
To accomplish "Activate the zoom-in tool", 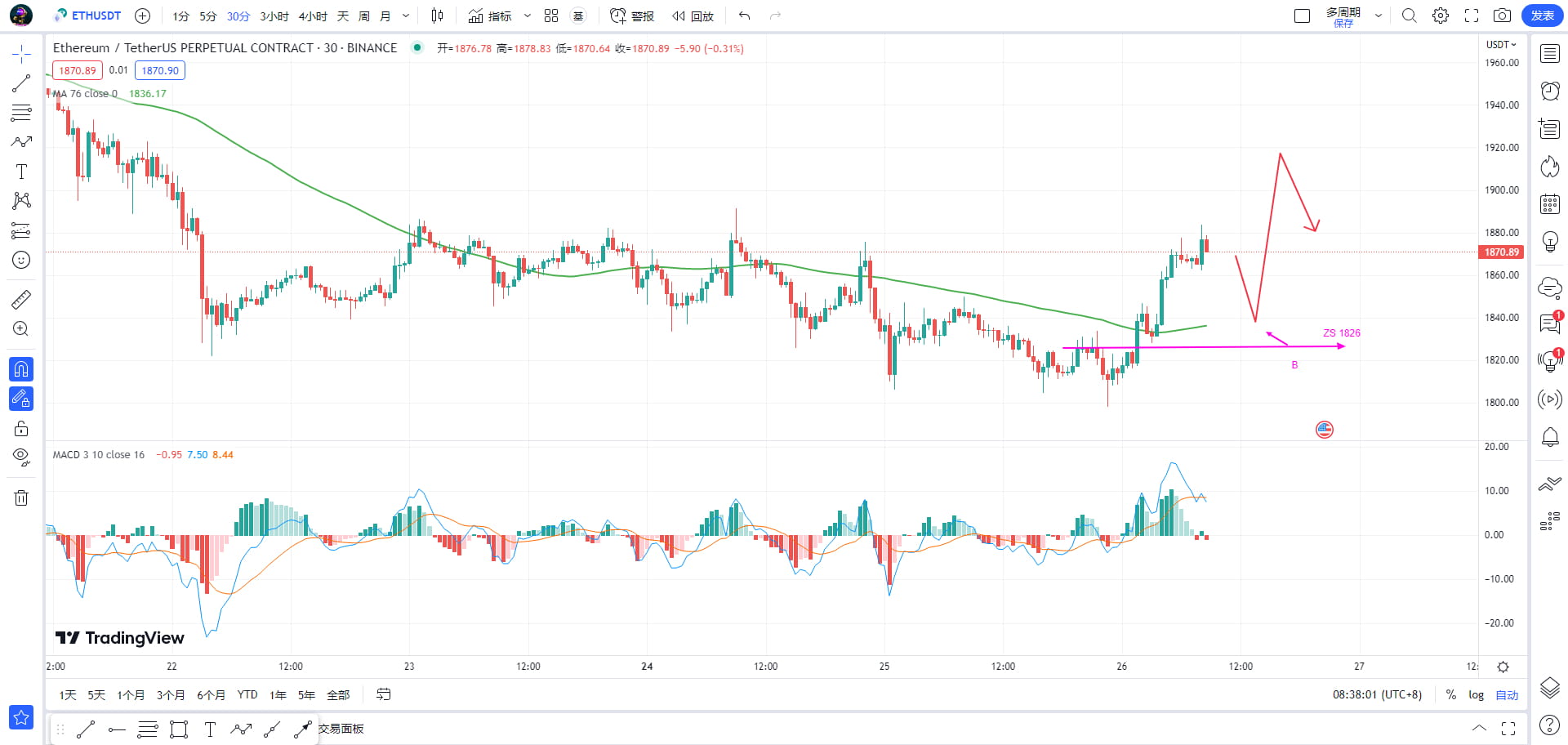I will [x=21, y=329].
